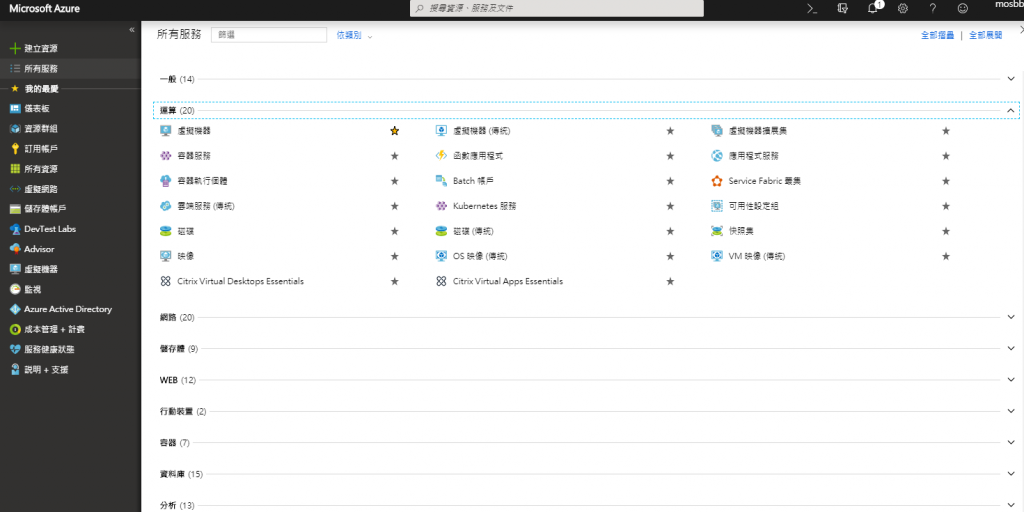Image resolution: width=1024 pixels, height=512 pixels.
Task: Click the Help + support icon in sidebar
Action: 15,370
